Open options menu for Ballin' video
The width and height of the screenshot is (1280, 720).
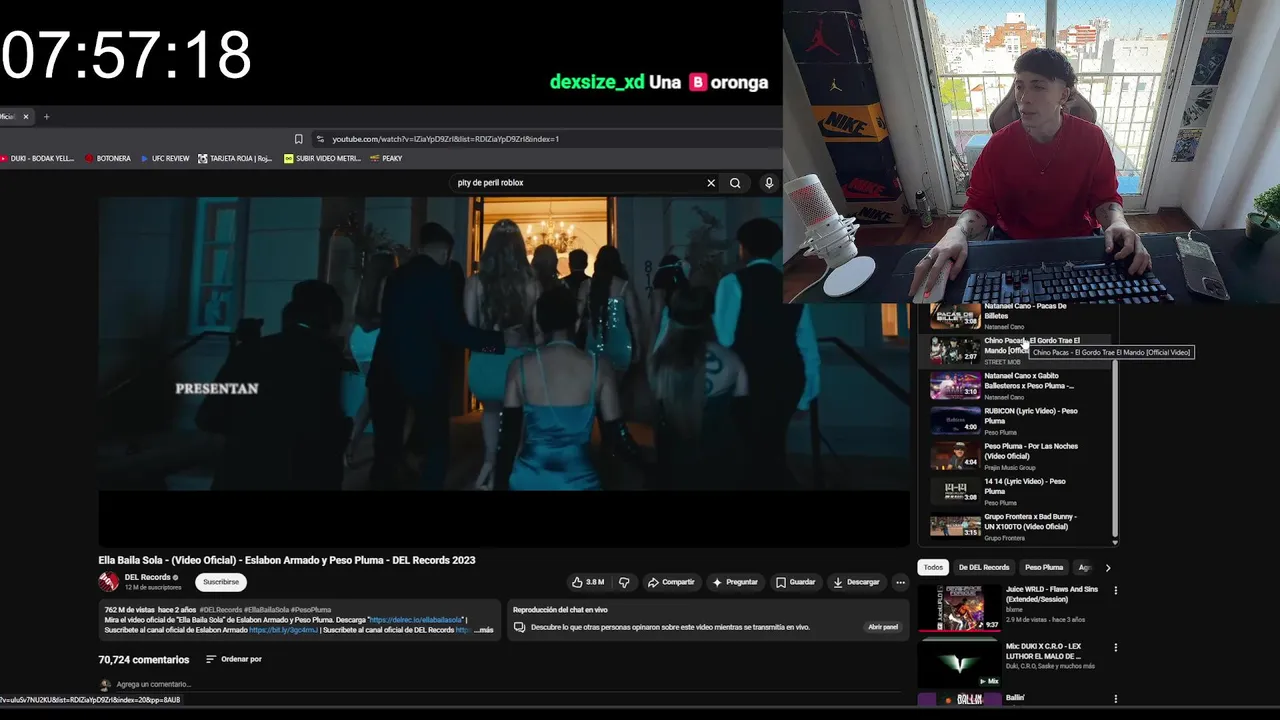pyautogui.click(x=1116, y=699)
